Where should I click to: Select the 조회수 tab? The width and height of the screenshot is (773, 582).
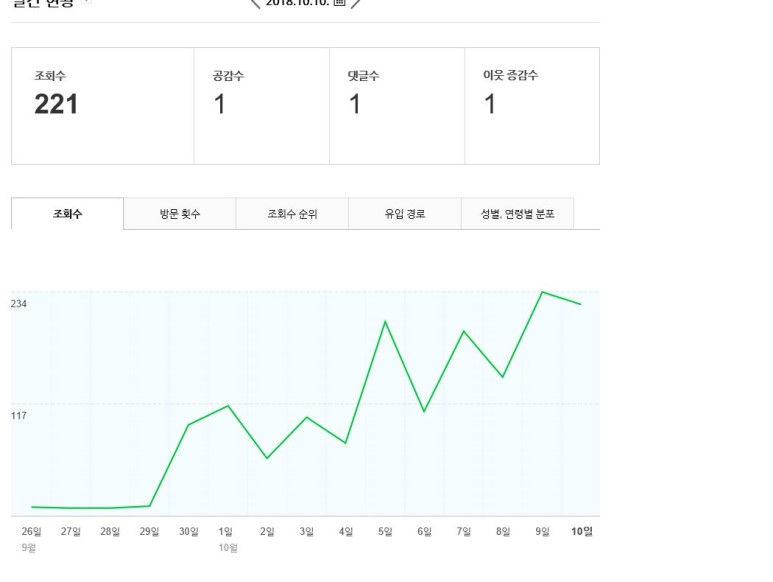(68, 214)
